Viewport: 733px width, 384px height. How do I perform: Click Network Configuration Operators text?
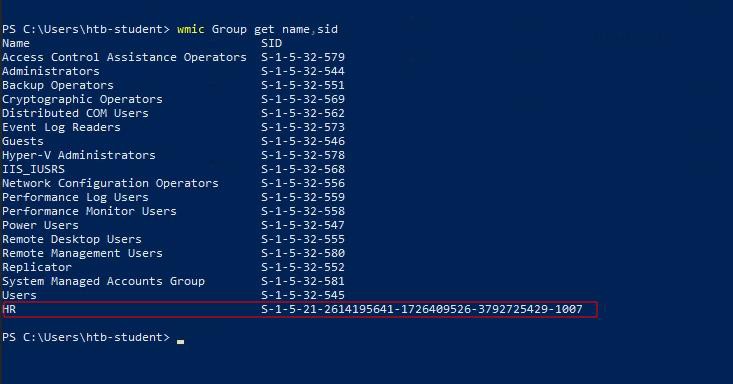click(110, 183)
